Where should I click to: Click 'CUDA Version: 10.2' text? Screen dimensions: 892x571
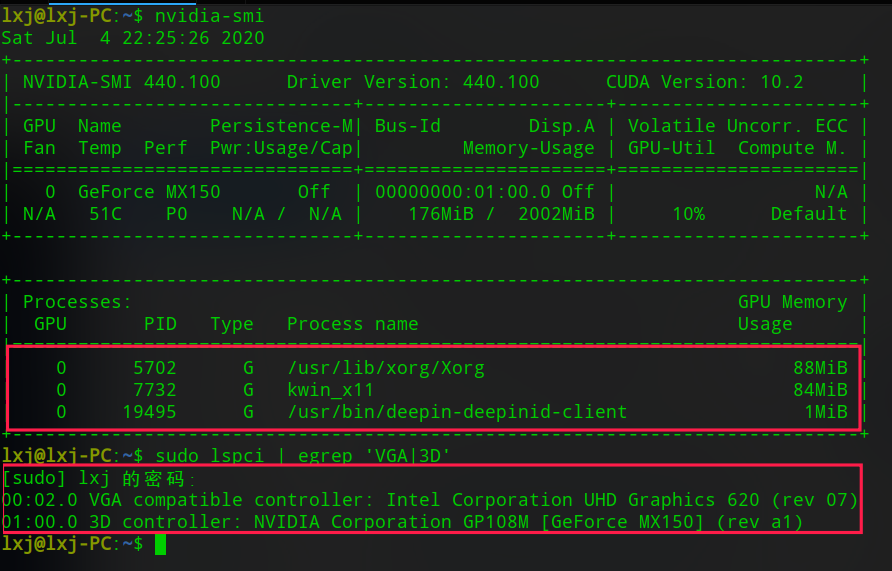[x=705, y=82]
